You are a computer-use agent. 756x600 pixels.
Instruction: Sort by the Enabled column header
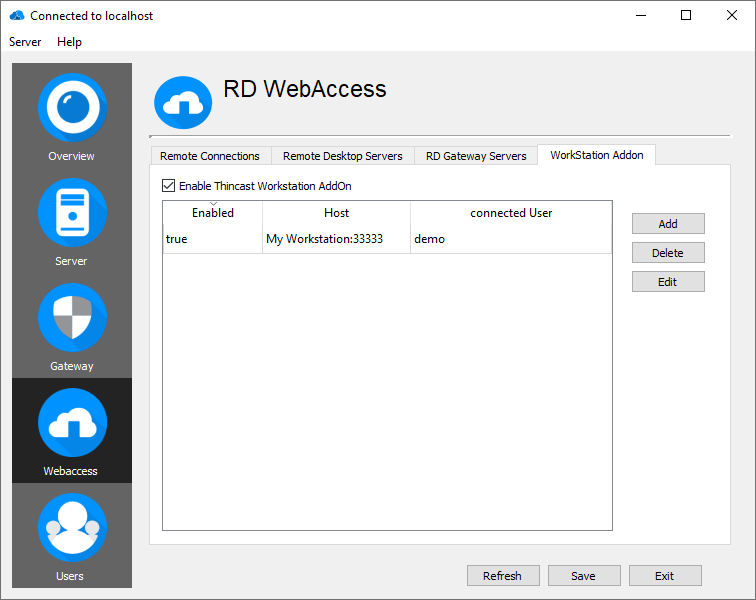click(x=213, y=213)
